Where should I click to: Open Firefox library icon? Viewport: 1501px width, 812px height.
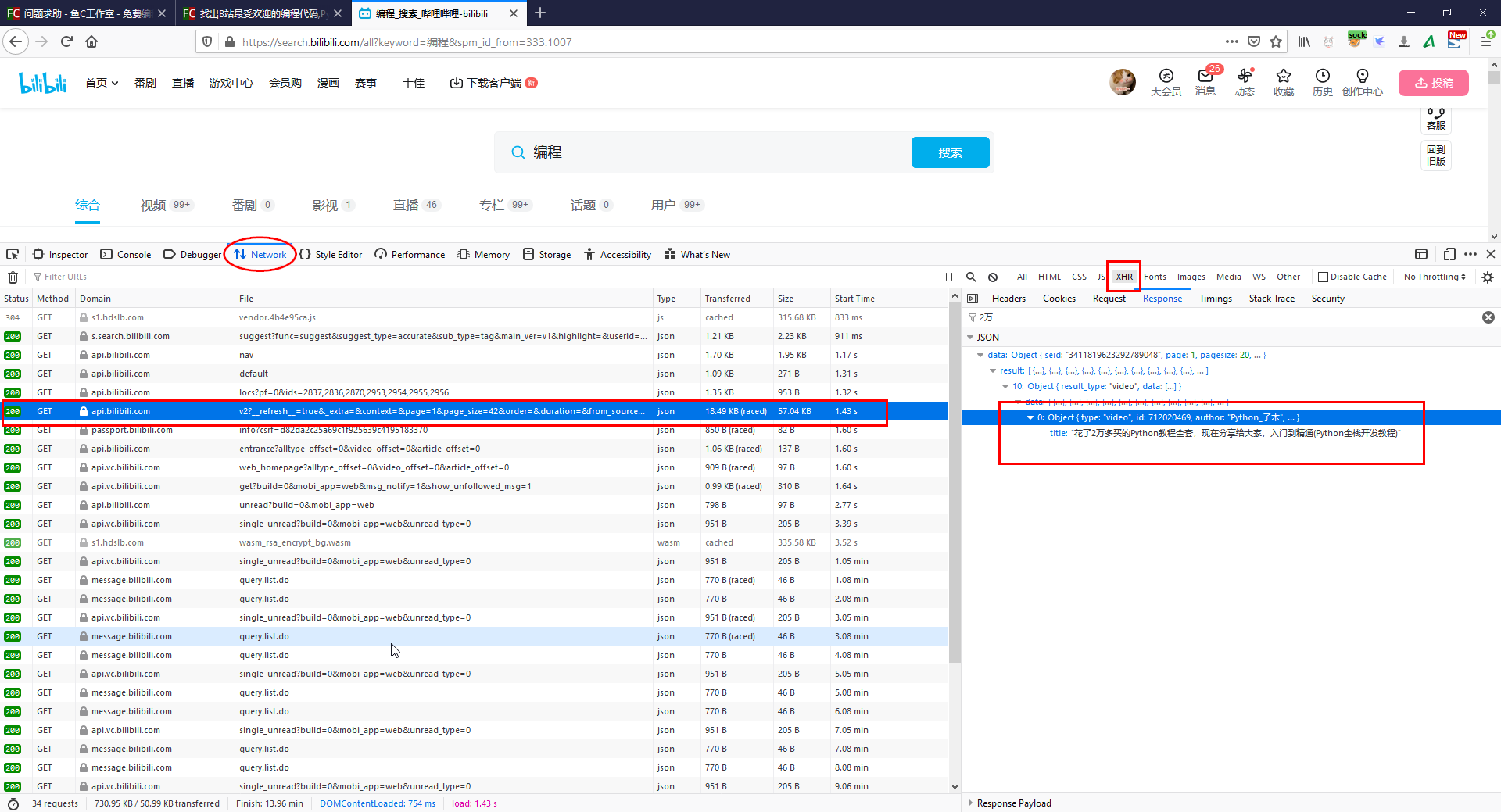pos(1304,41)
